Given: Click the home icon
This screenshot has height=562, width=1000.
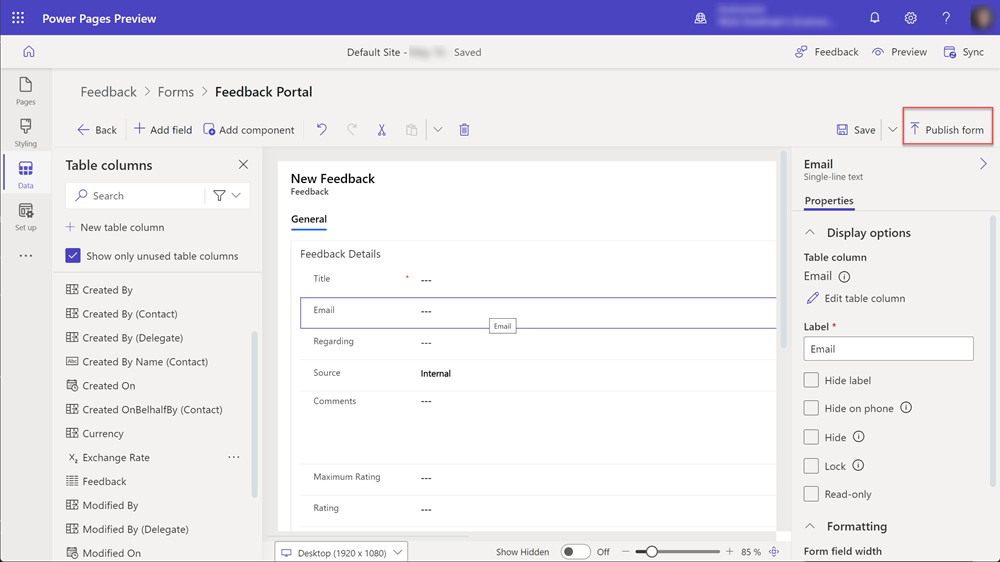Looking at the screenshot, I should [x=28, y=52].
